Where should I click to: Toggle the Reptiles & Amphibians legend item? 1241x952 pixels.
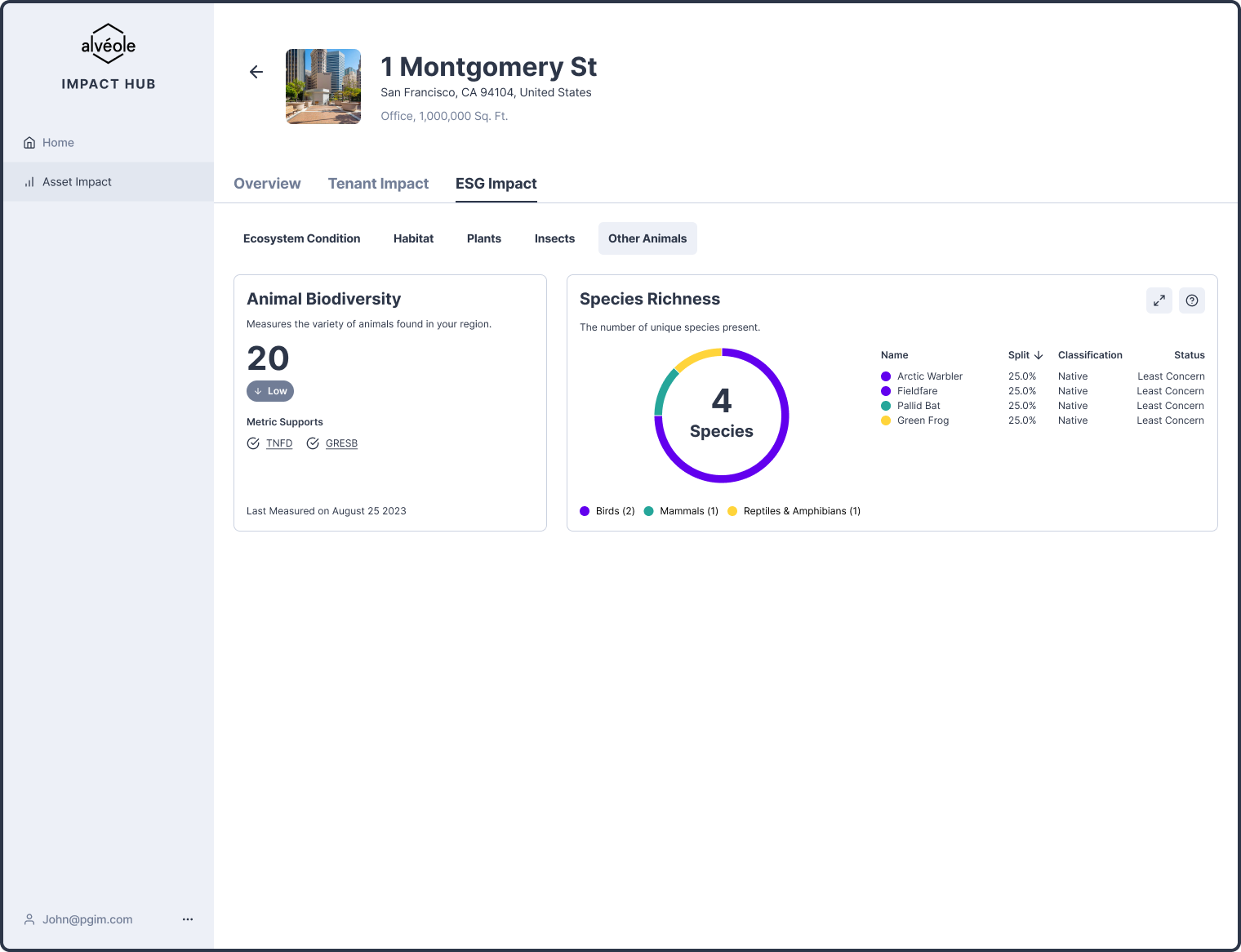coord(792,510)
